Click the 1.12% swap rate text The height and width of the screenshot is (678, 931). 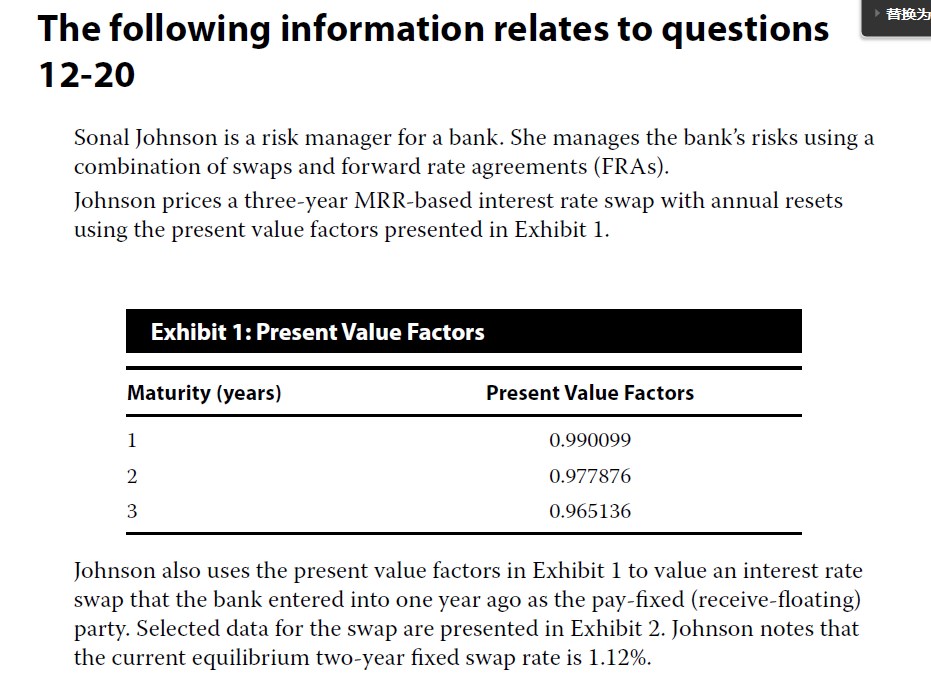point(626,658)
